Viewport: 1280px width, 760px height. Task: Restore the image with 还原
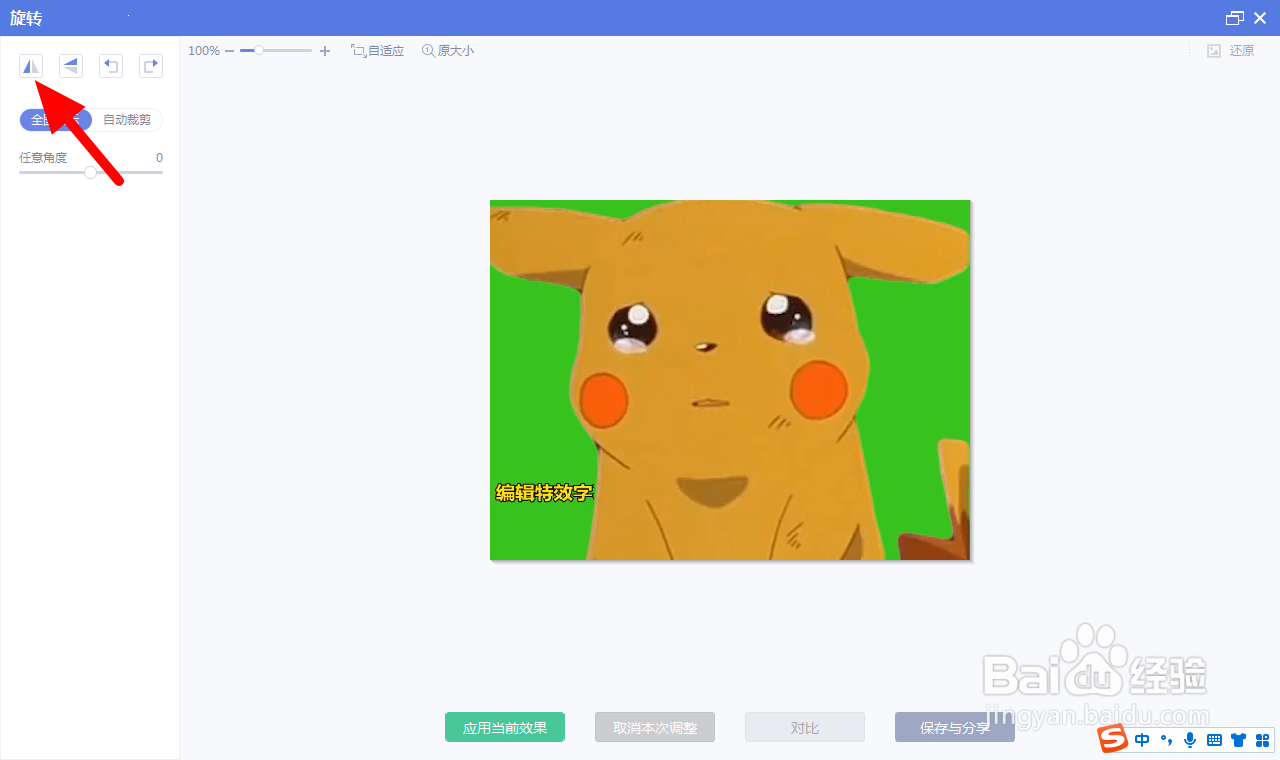[x=1231, y=50]
